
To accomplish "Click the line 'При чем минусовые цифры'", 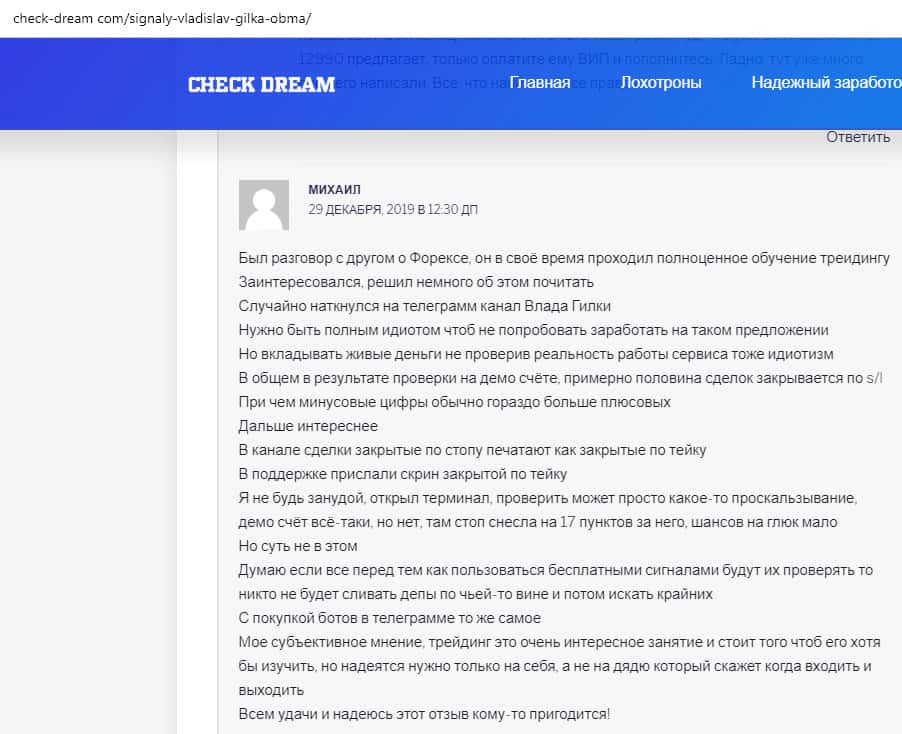I will [x=454, y=402].
